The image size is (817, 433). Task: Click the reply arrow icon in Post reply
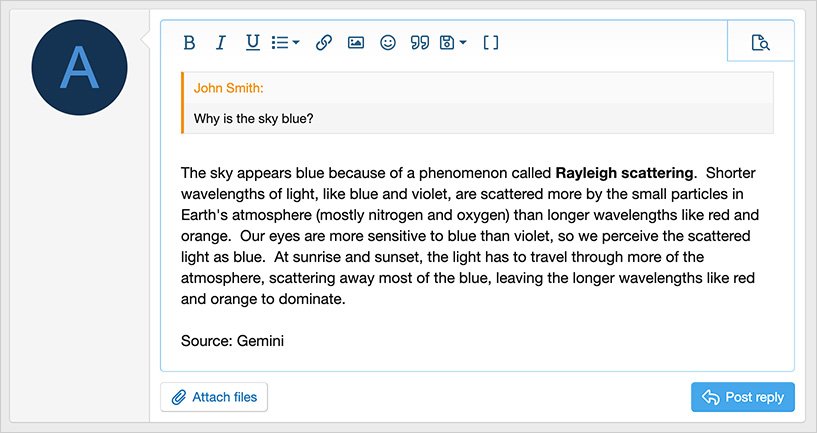pos(711,397)
